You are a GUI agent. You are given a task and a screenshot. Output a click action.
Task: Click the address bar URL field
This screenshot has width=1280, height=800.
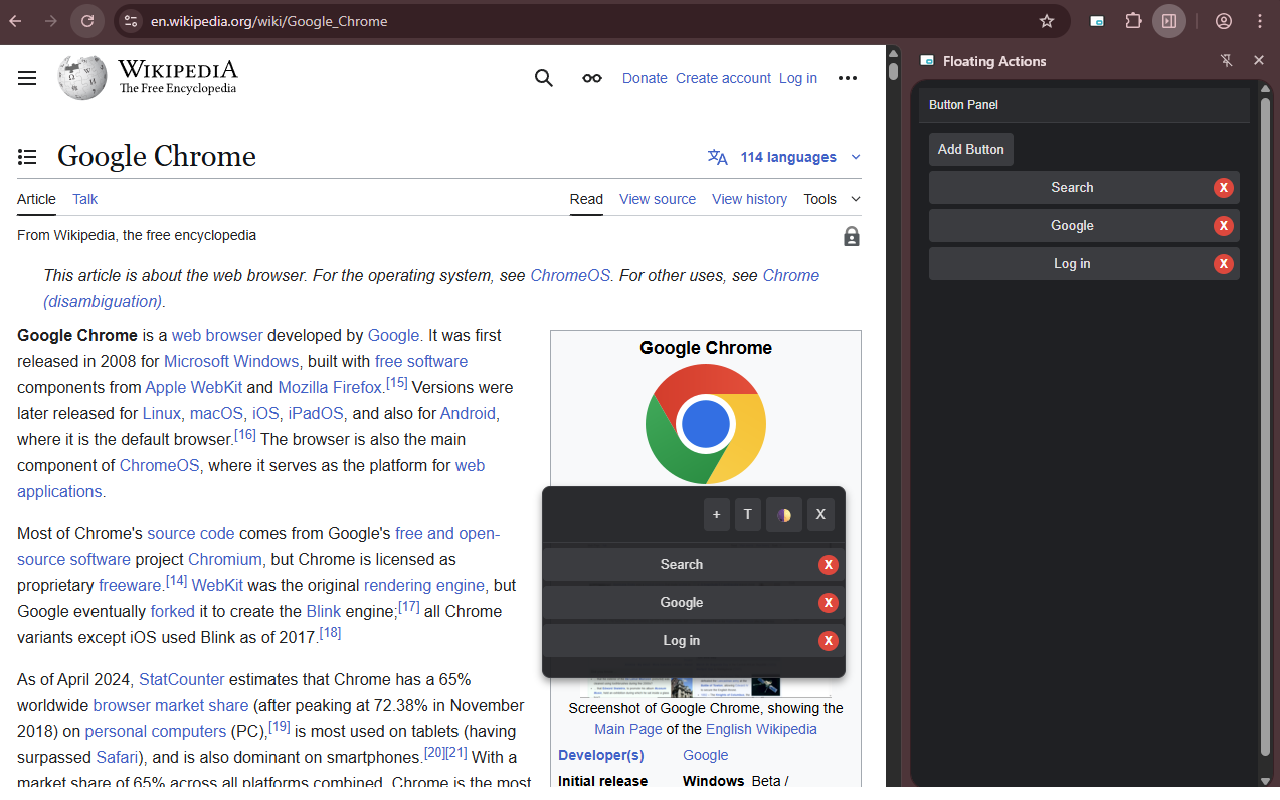pyautogui.click(x=590, y=21)
